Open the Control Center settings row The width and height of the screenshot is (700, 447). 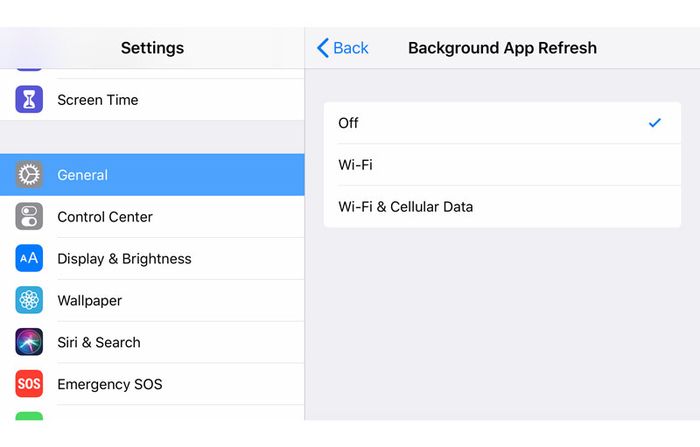tap(152, 217)
